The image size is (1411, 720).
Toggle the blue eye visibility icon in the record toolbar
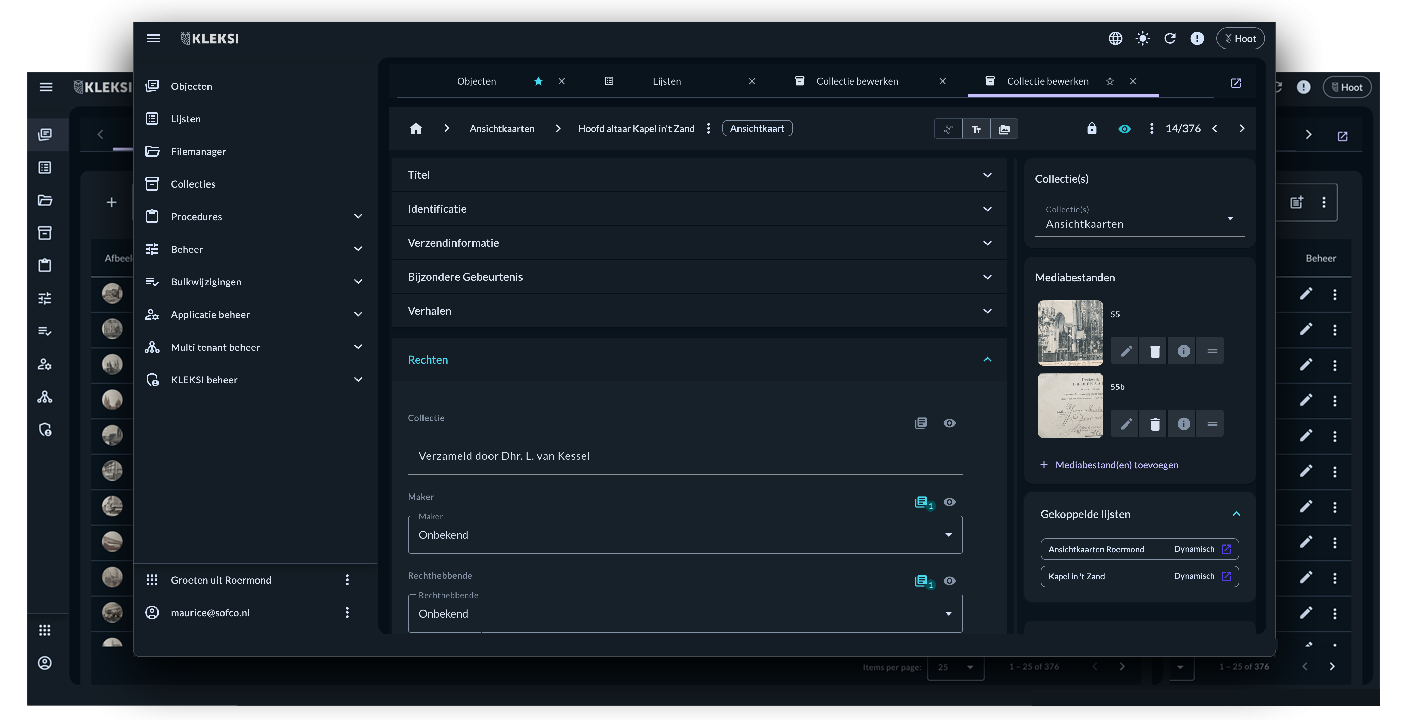[x=1125, y=129]
